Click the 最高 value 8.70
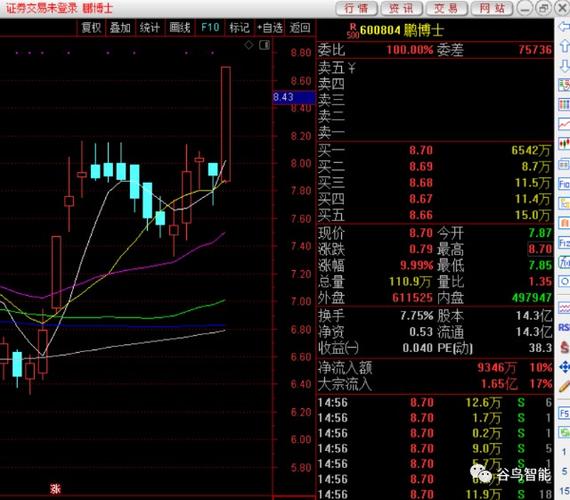This screenshot has width=570, height=500. [x=540, y=249]
